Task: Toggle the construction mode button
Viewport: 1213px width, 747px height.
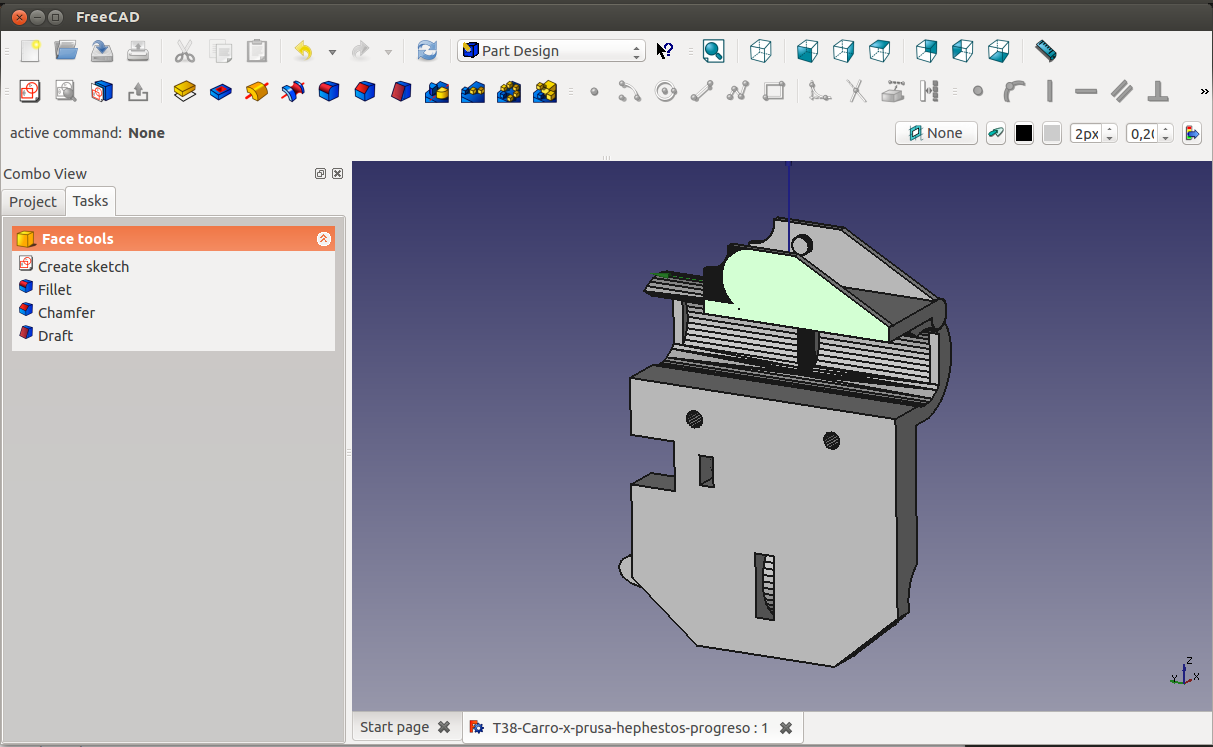Action: tap(995, 133)
